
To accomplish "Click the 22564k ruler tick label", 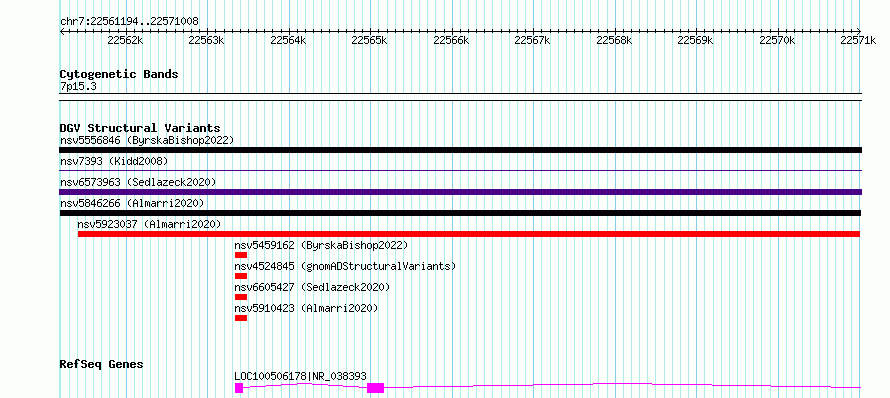I will coord(288,40).
